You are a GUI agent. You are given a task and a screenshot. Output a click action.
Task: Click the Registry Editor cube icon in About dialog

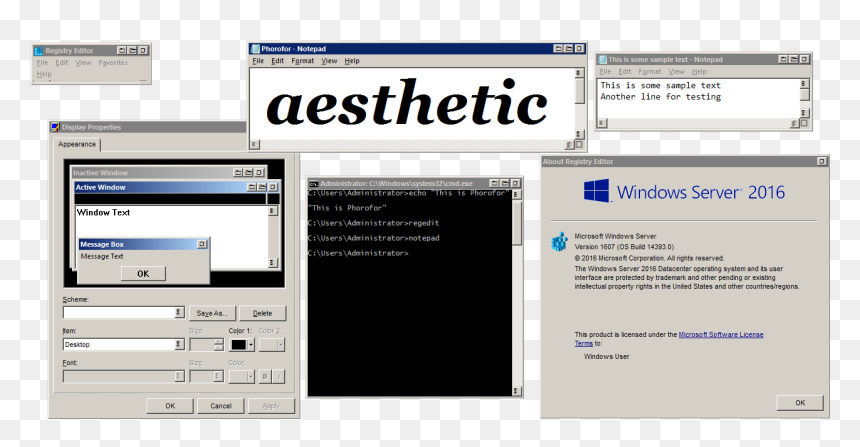pos(559,241)
